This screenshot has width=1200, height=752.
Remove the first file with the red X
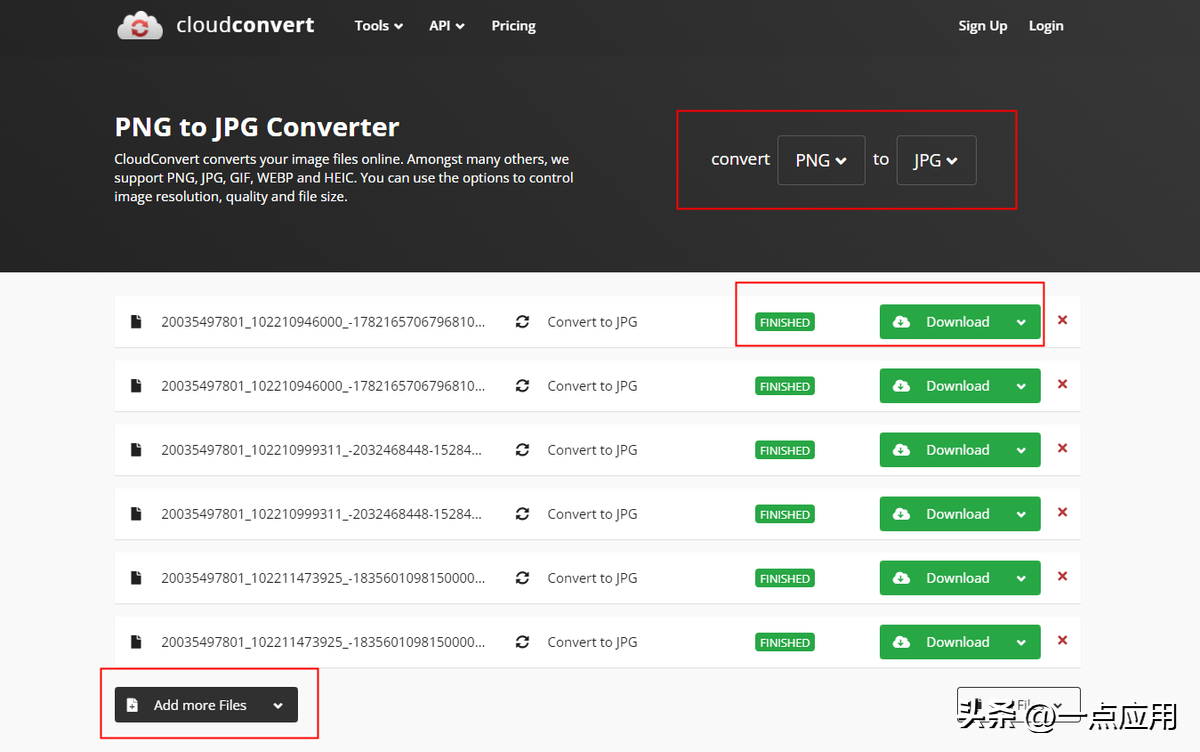point(1062,321)
